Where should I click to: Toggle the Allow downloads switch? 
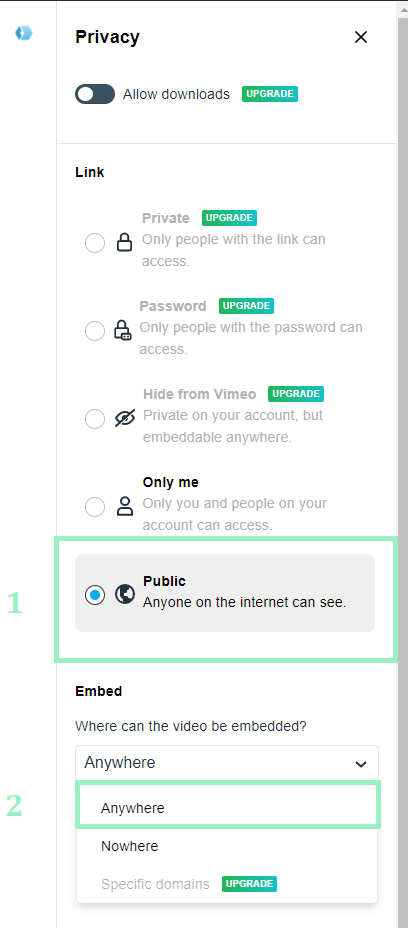pos(95,94)
